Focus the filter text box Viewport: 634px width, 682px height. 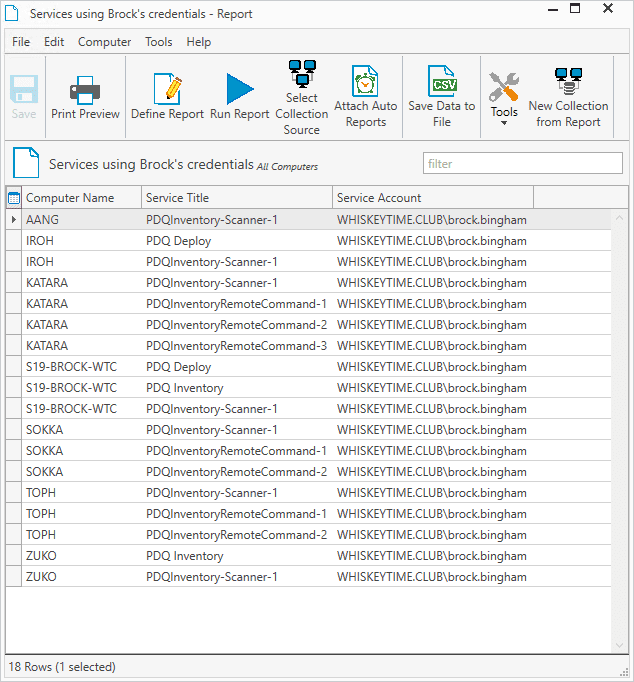(x=523, y=163)
